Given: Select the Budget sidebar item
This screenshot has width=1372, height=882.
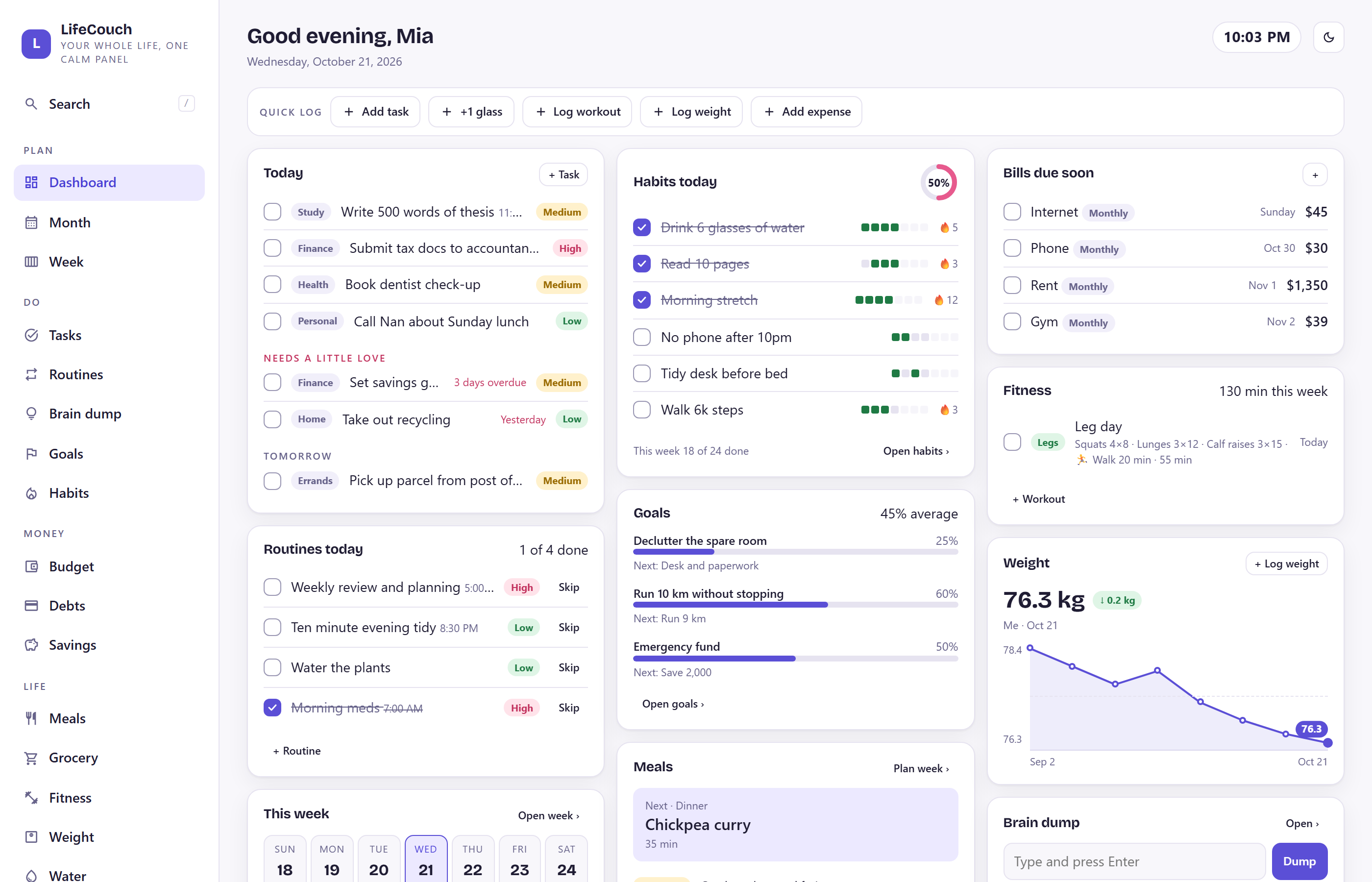Looking at the screenshot, I should click(109, 566).
